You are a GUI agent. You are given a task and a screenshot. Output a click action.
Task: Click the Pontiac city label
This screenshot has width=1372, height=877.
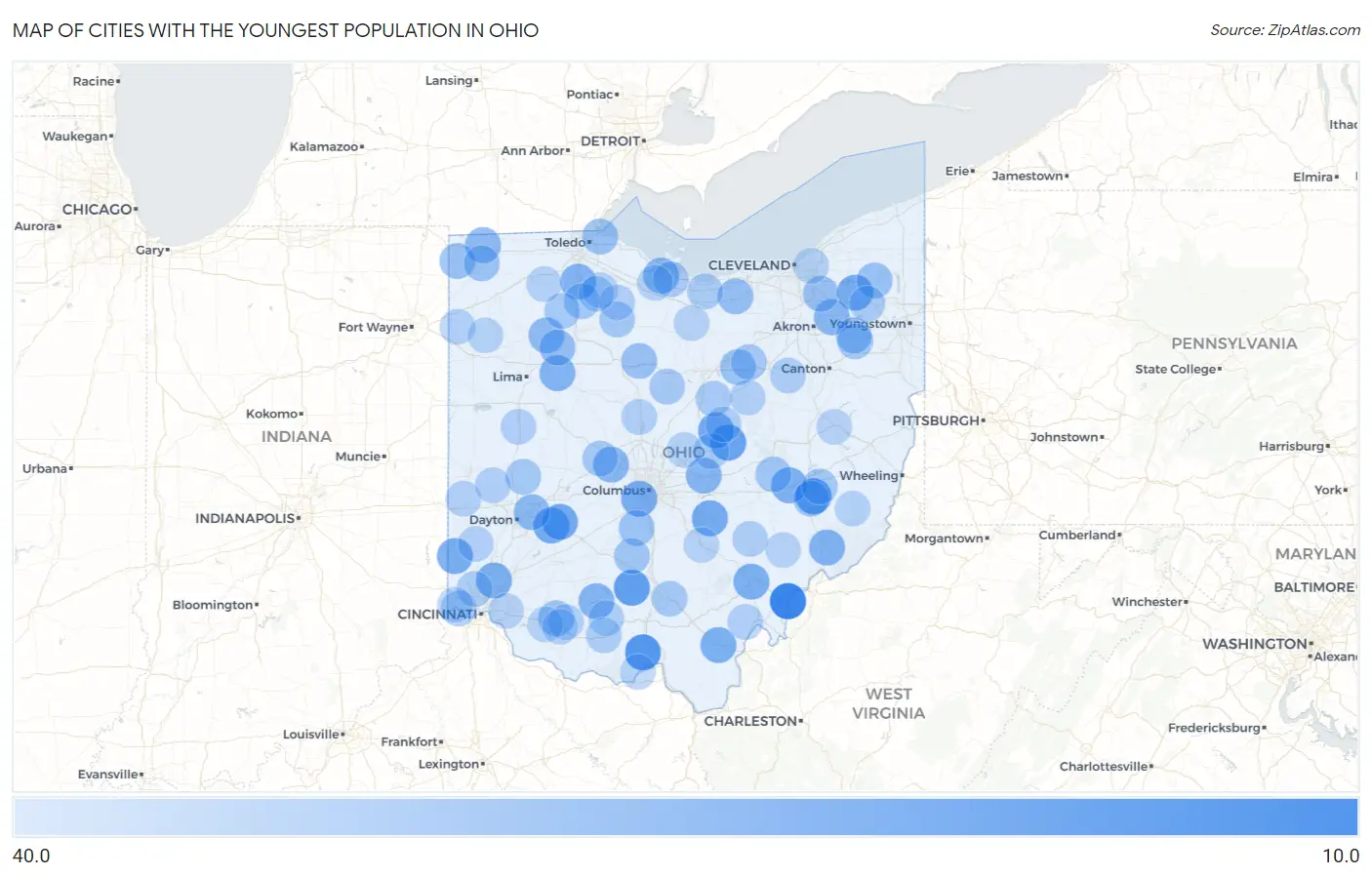click(x=589, y=95)
